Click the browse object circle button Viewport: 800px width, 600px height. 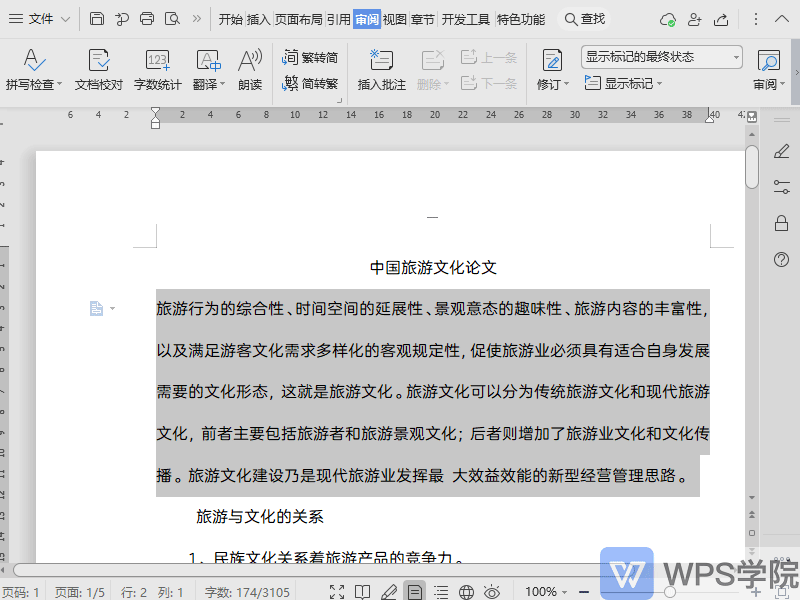752,533
